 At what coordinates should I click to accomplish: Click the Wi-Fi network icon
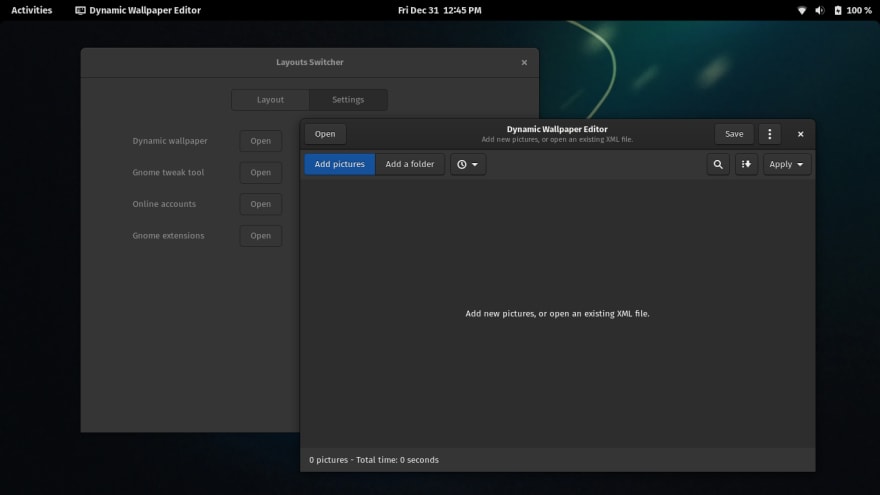click(801, 10)
